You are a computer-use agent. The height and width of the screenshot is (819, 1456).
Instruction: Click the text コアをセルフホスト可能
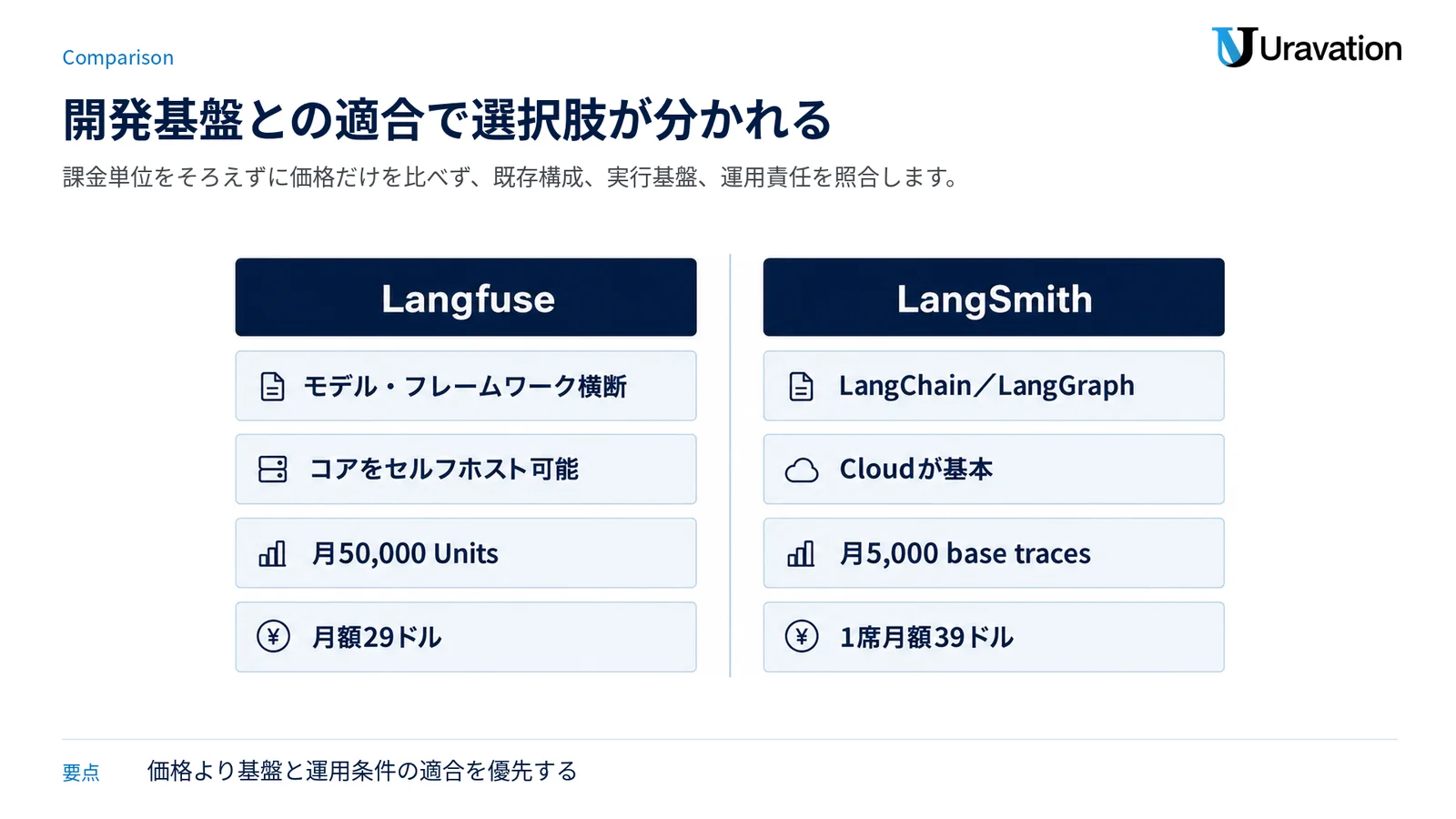444,470
